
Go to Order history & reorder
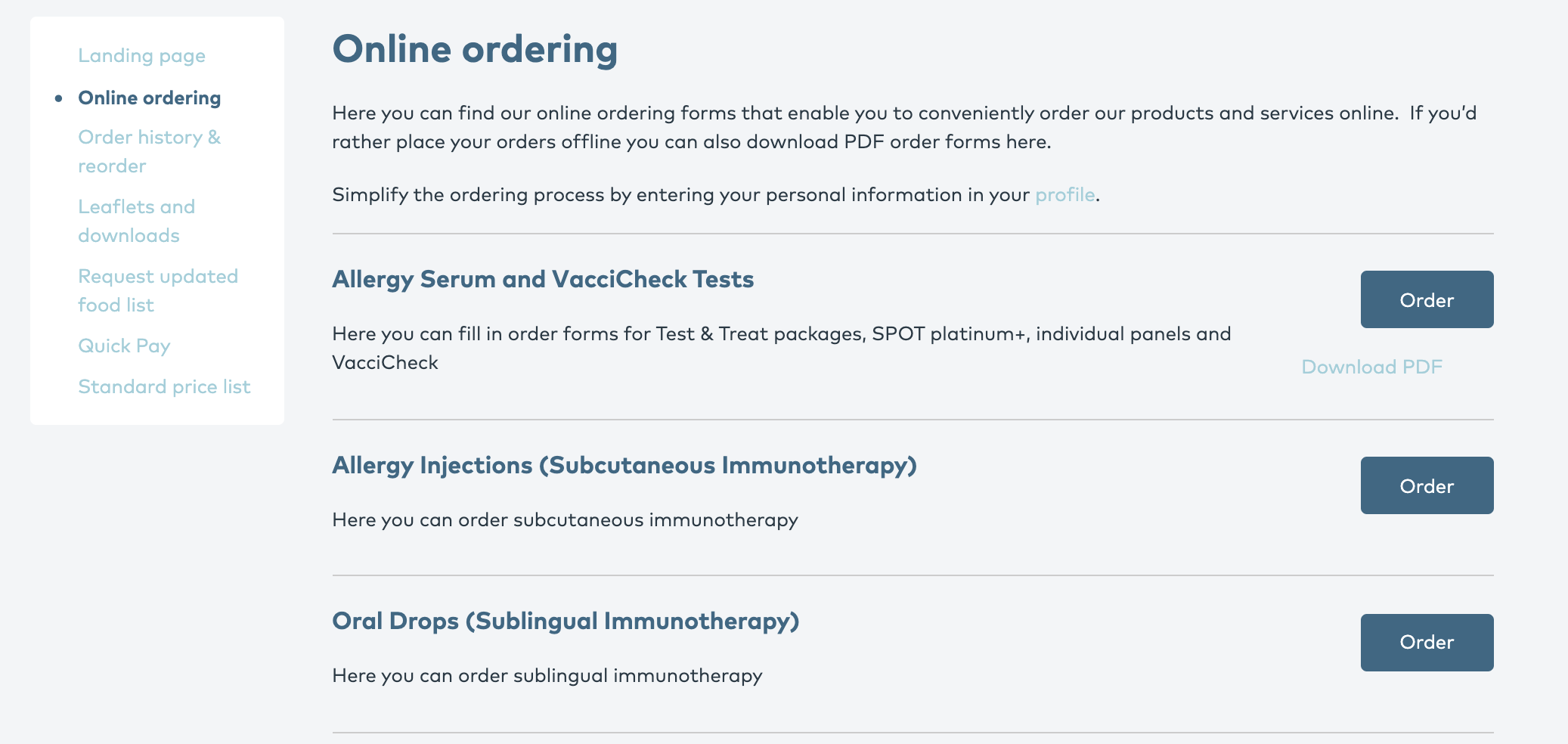click(x=150, y=151)
